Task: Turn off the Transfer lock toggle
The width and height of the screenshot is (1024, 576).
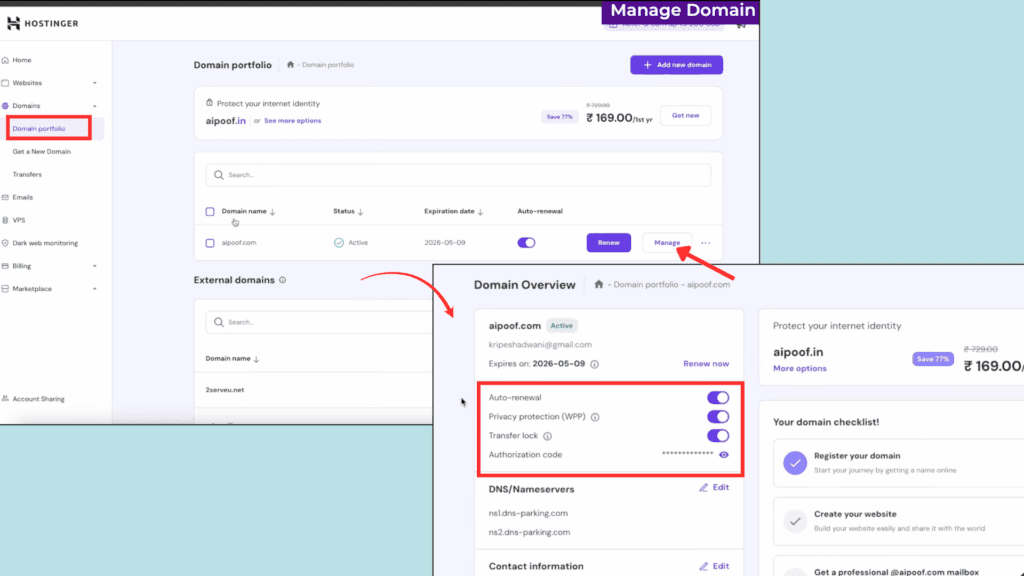Action: pyautogui.click(x=717, y=435)
